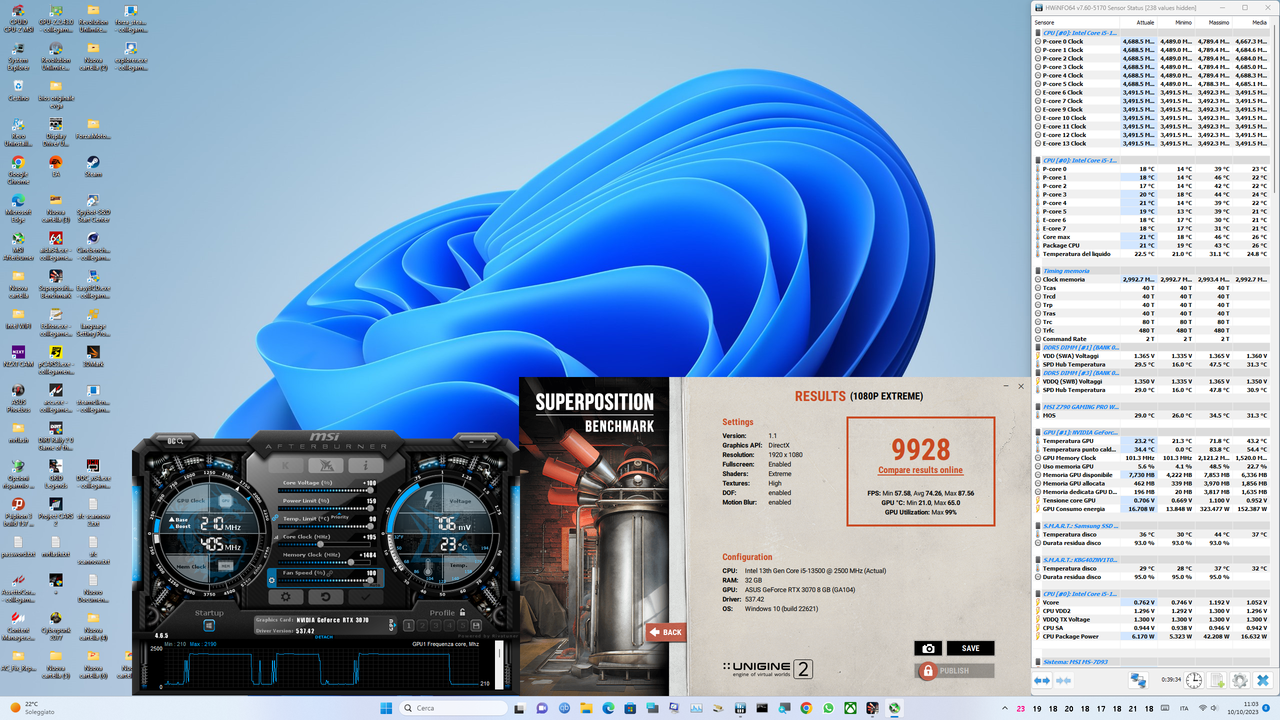Take a screenshot with Superposition's camera icon
The width and height of the screenshot is (1280, 720).
click(928, 648)
